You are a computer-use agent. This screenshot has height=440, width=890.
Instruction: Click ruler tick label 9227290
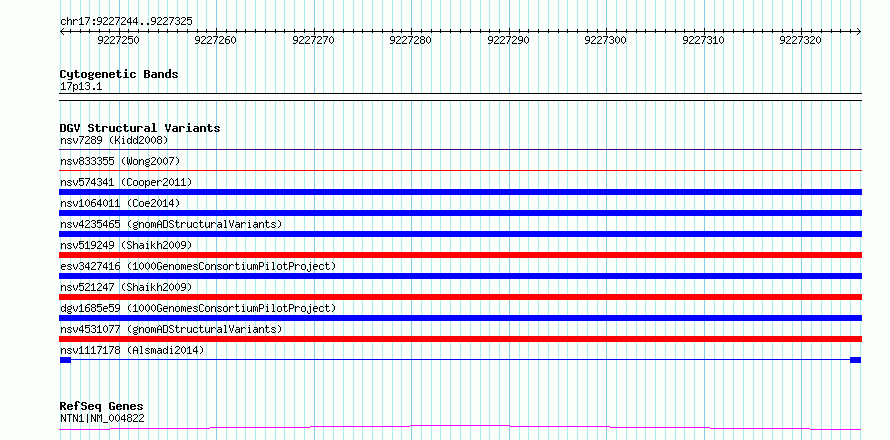(508, 40)
